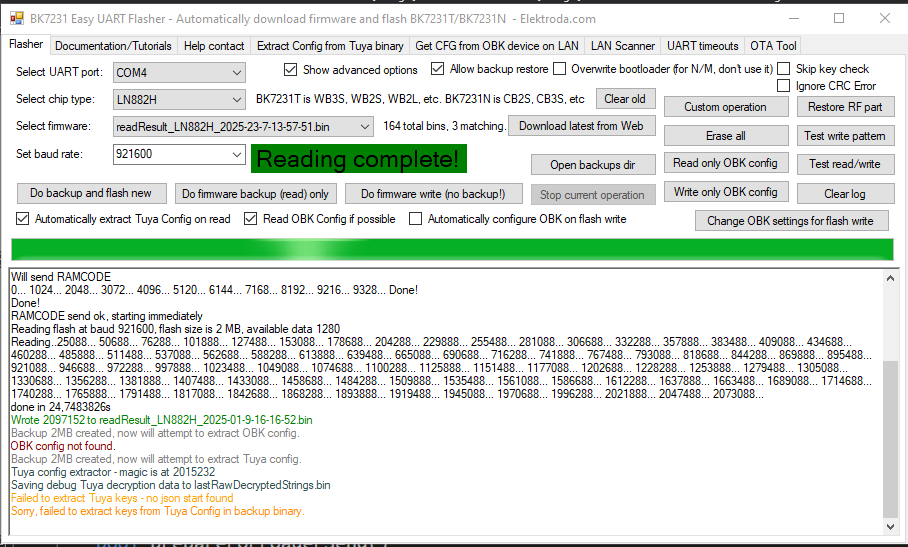Click the Reading complete! status label
The image size is (908, 547).
click(x=359, y=159)
